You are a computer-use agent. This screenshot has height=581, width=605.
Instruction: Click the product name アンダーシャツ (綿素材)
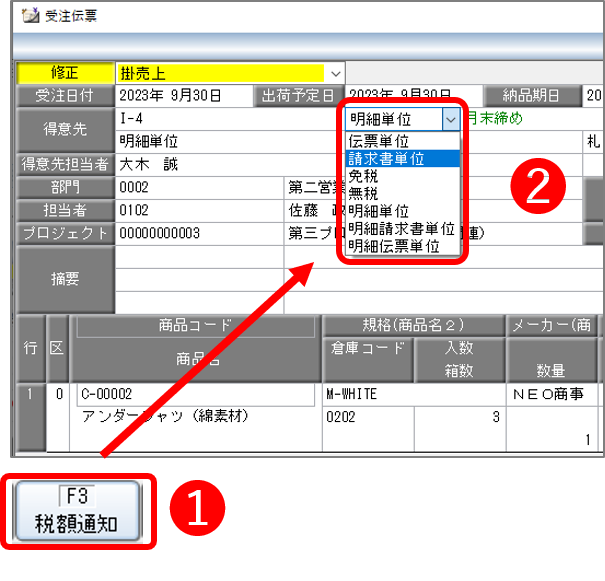click(x=165, y=417)
